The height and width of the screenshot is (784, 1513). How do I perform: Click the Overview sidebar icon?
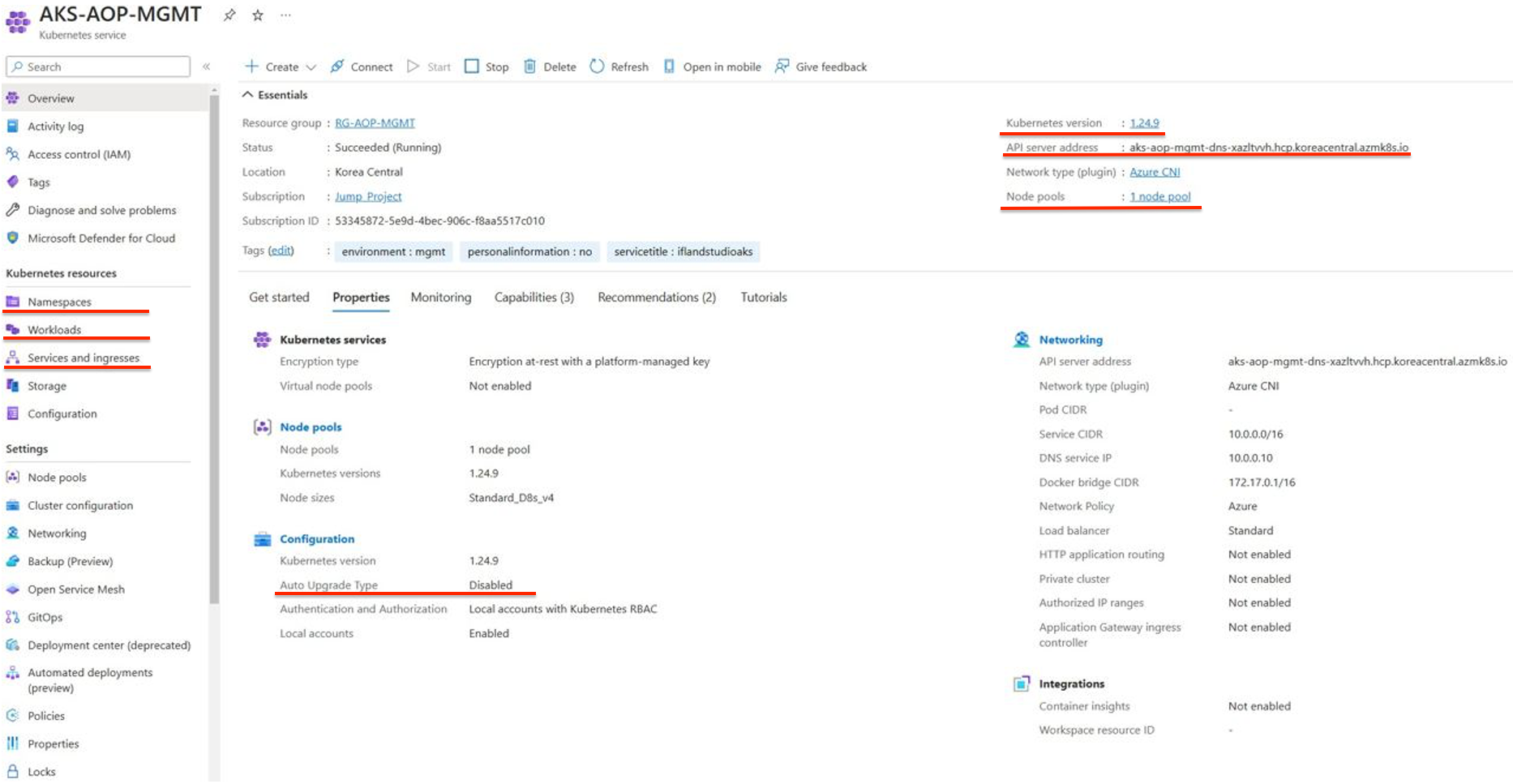pos(13,98)
